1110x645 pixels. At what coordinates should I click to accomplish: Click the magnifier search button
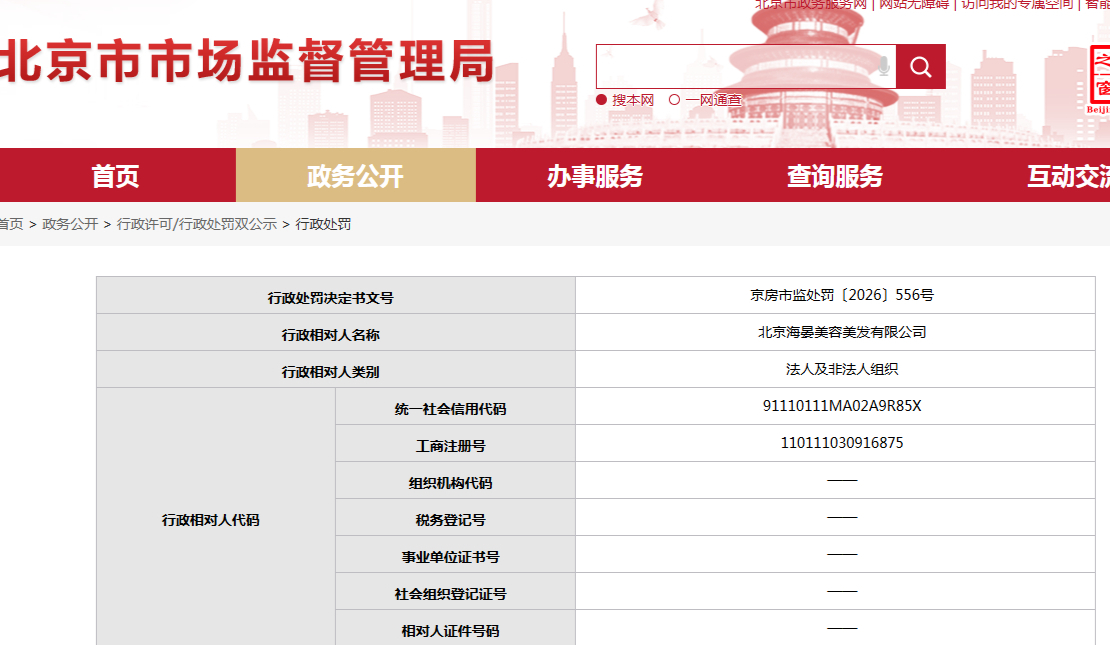920,67
